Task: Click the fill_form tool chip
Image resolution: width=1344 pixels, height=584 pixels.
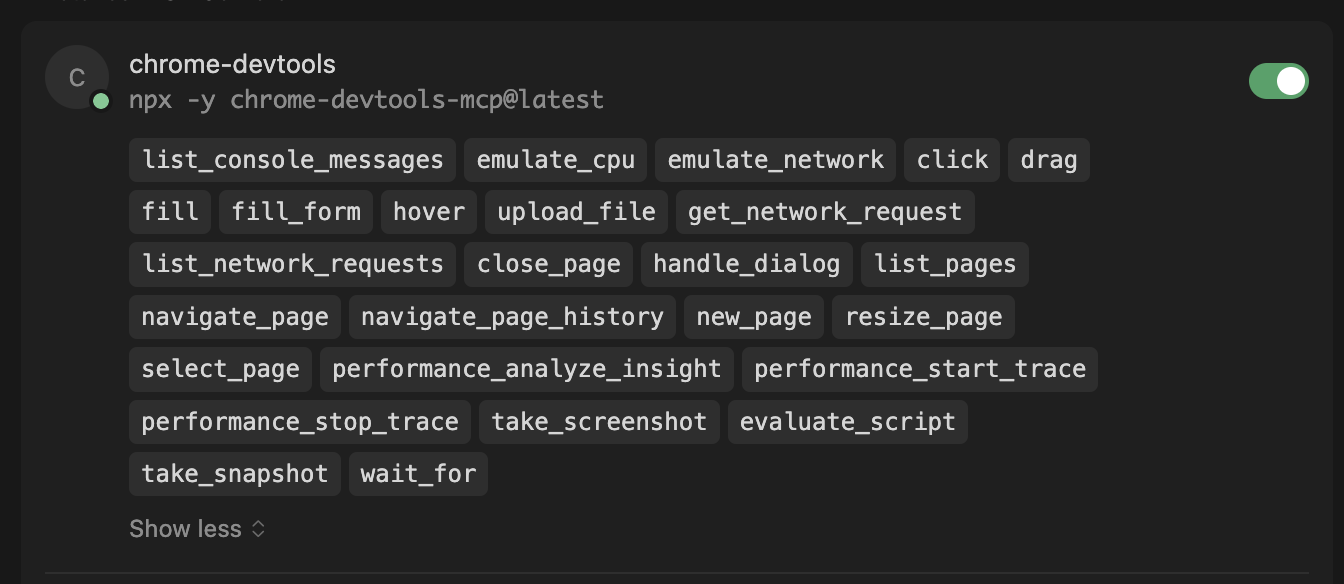Action: point(296,212)
